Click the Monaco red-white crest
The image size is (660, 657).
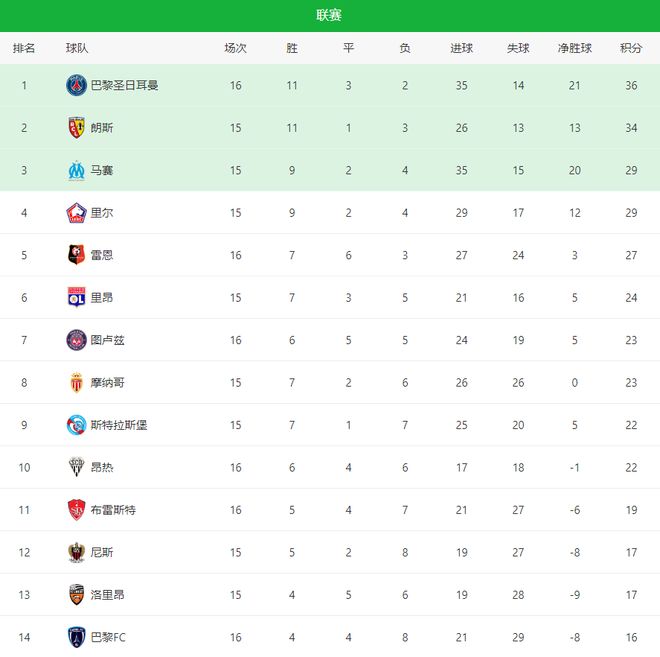click(77, 383)
